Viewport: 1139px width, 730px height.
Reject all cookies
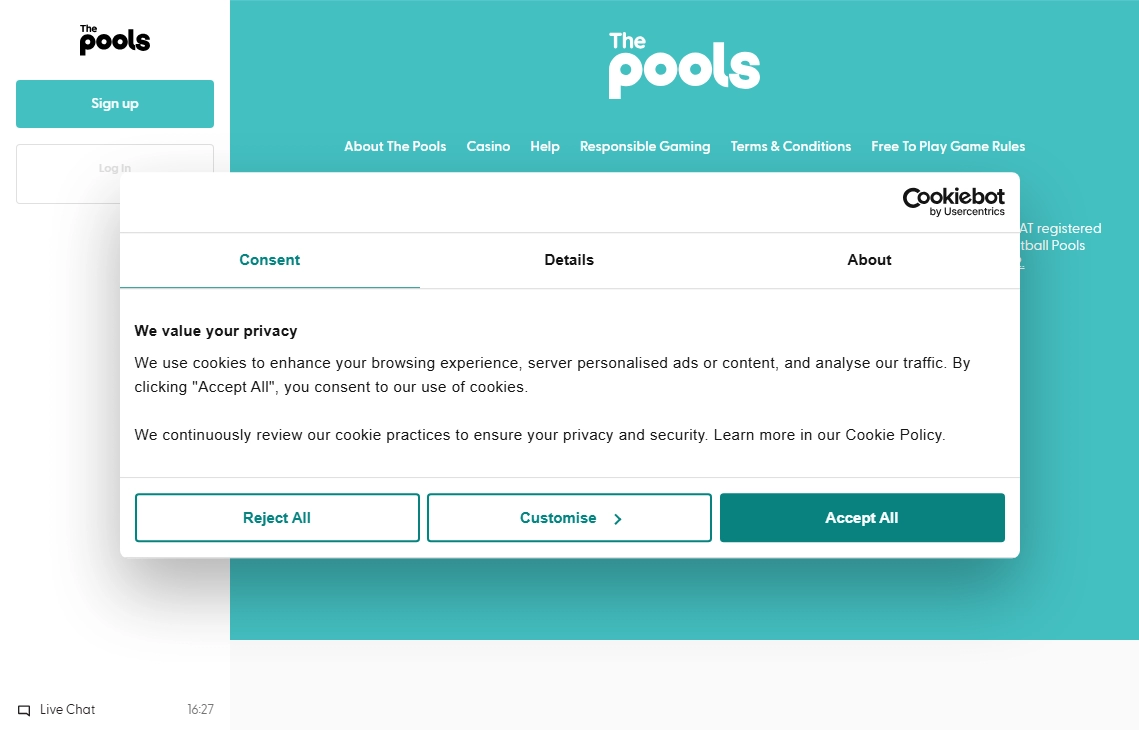click(x=277, y=518)
